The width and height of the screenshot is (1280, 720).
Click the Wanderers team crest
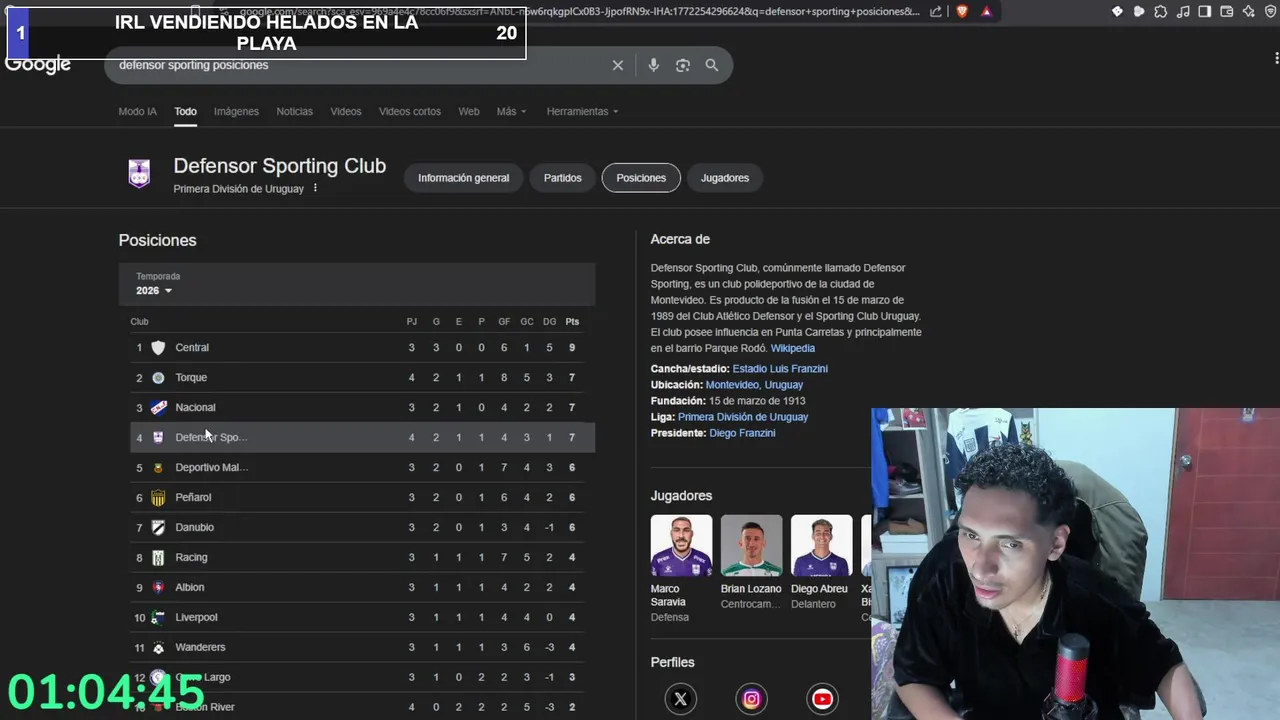point(158,647)
